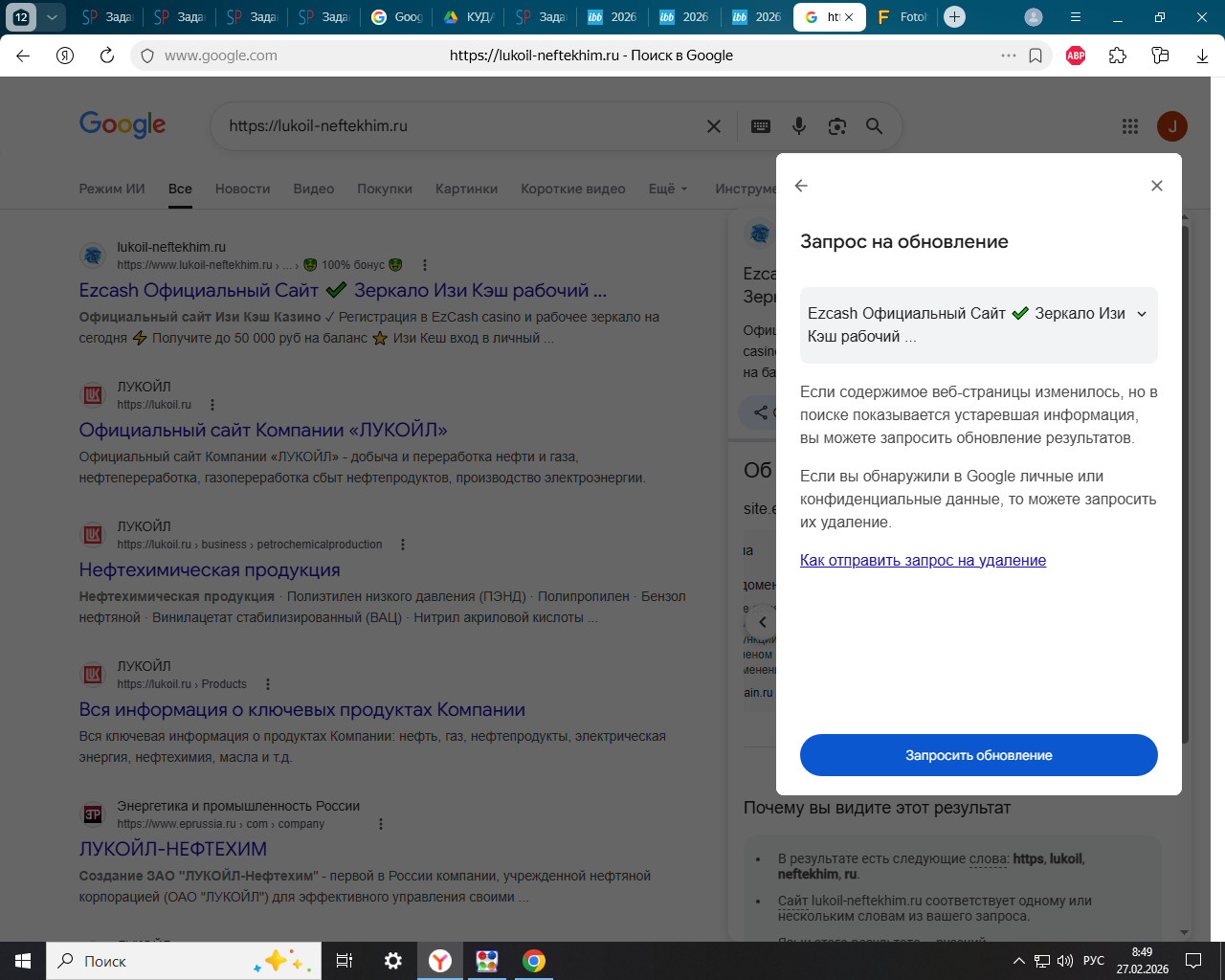Viewport: 1225px width, 980px height.
Task: Click the tab counter showing 12
Action: pyautogui.click(x=21, y=16)
